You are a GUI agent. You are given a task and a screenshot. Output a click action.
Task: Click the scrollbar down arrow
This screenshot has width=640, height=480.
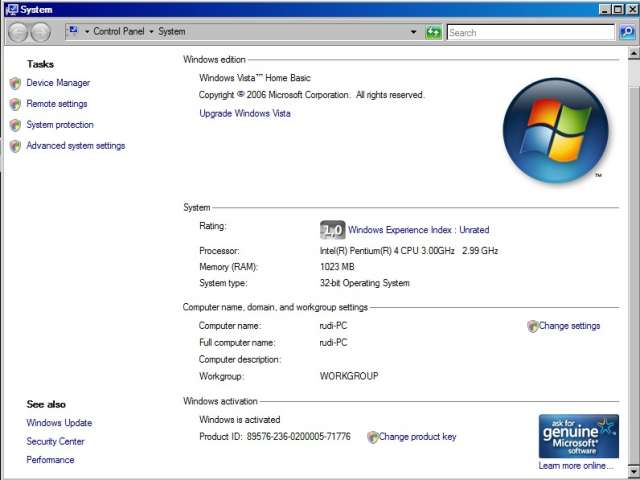(x=633, y=472)
